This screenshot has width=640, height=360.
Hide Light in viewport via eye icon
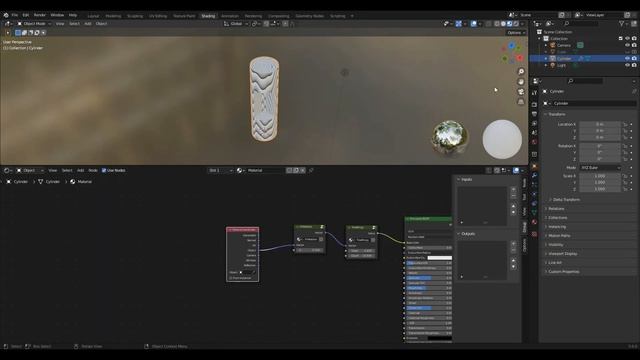click(x=627, y=65)
